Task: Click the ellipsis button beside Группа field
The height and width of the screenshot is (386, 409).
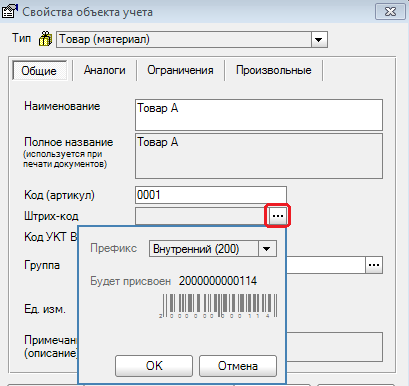Action: pos(374,265)
